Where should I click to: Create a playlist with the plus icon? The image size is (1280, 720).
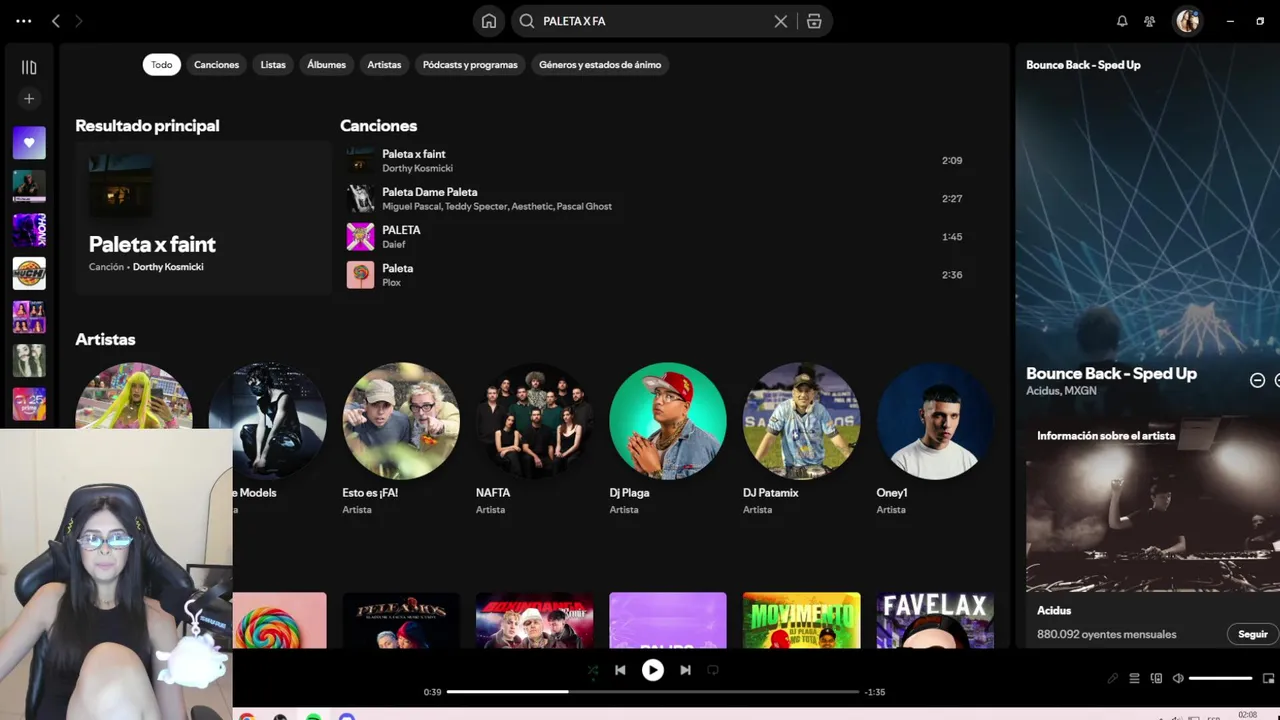[x=29, y=99]
